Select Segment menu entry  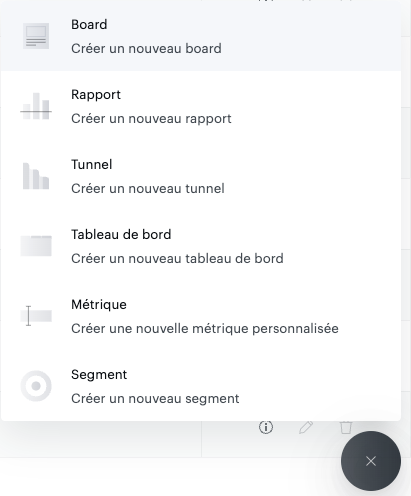click(201, 386)
